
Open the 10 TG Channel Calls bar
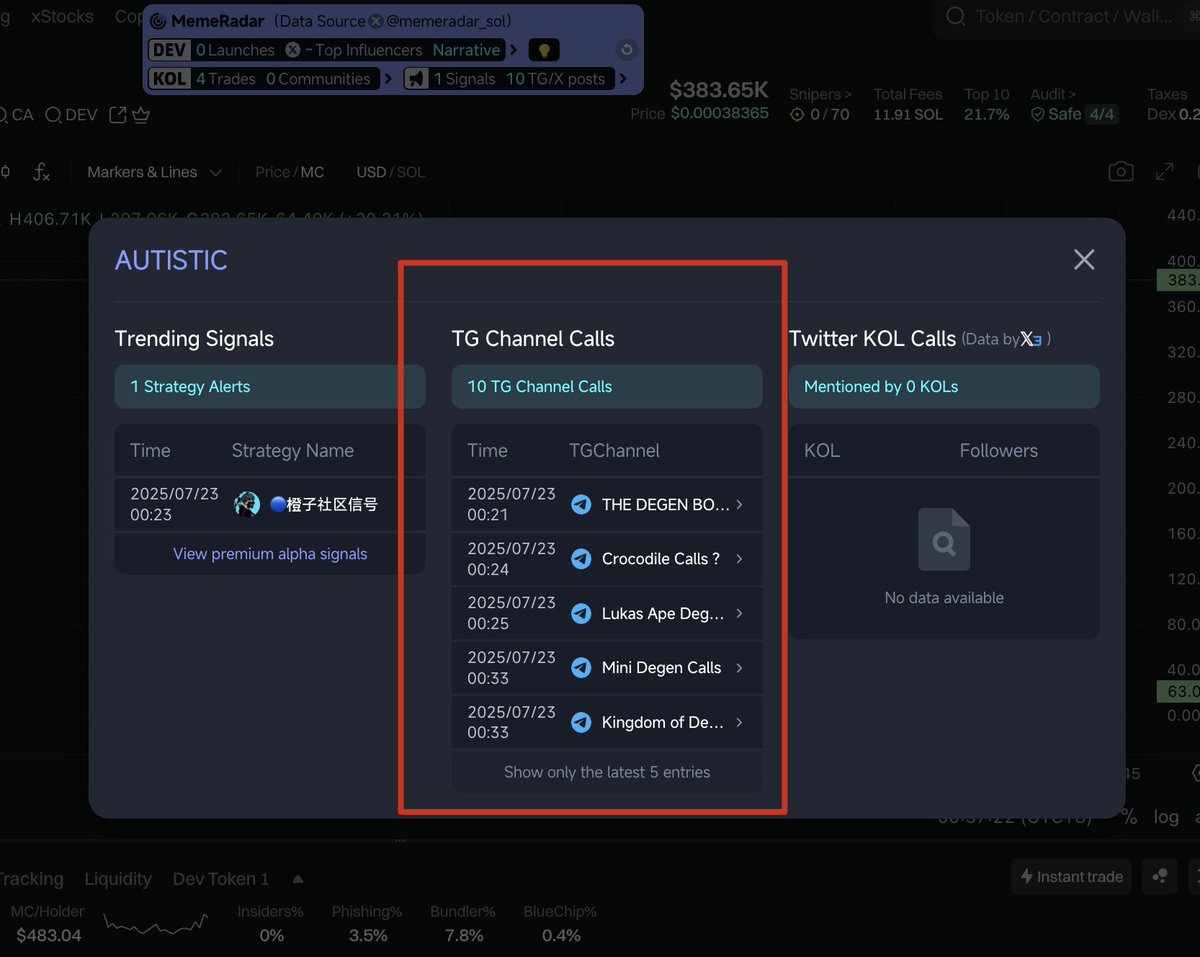pos(607,387)
